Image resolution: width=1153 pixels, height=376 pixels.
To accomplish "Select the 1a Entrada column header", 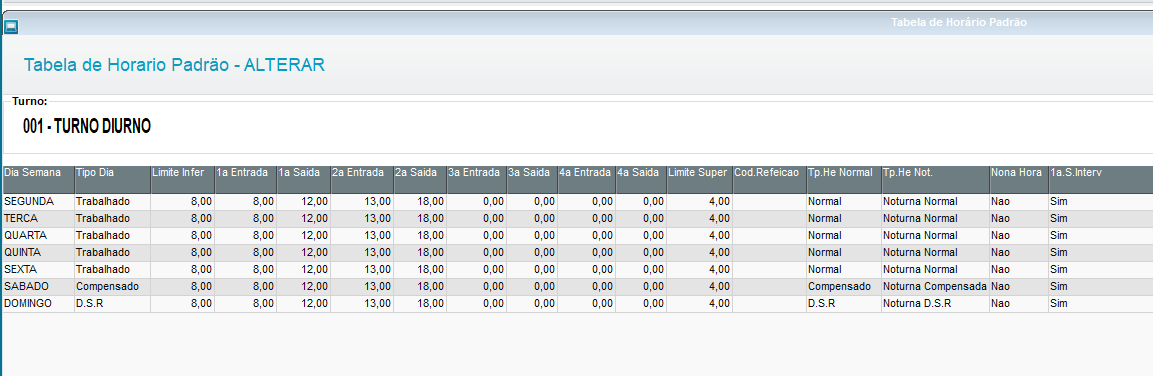I will [x=246, y=180].
